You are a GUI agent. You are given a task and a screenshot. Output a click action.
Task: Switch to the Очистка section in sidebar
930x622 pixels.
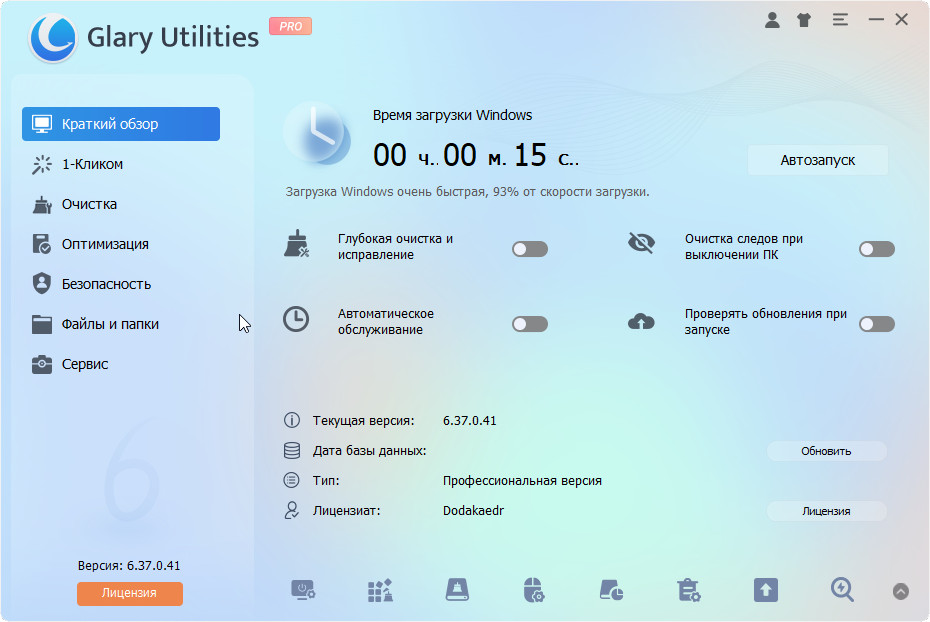tap(89, 204)
